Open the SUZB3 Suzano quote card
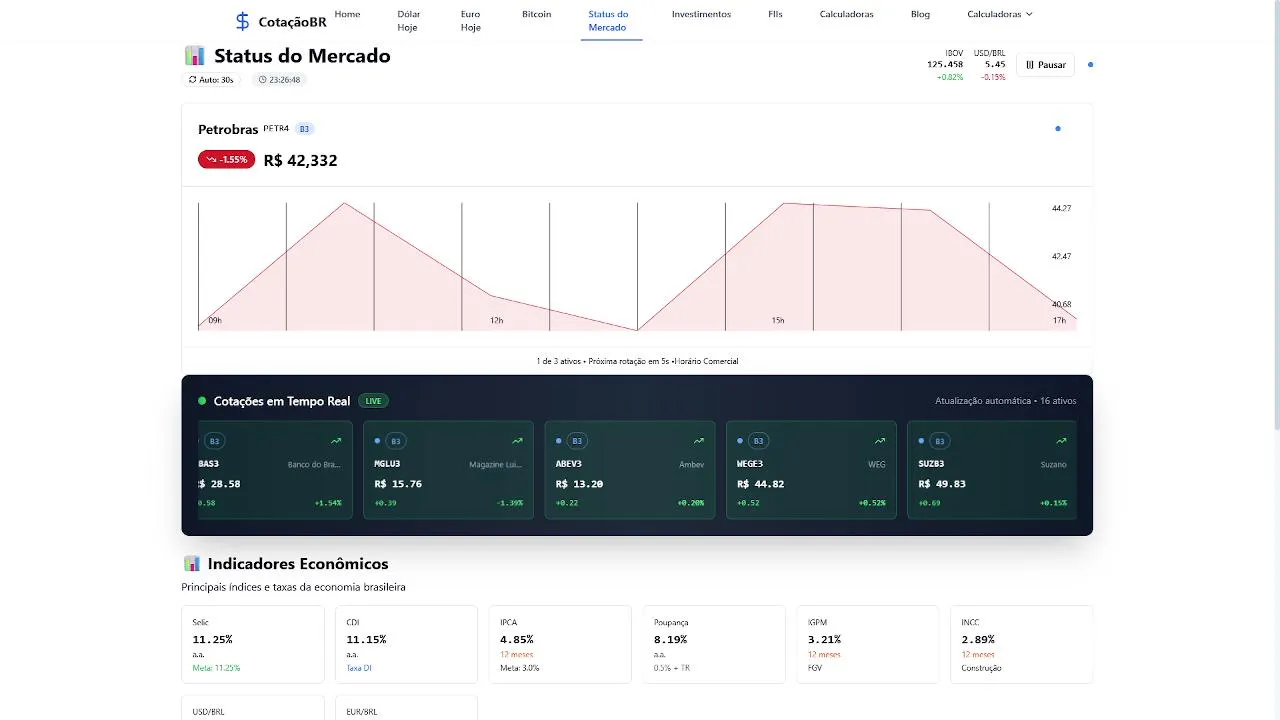 pyautogui.click(x=992, y=470)
